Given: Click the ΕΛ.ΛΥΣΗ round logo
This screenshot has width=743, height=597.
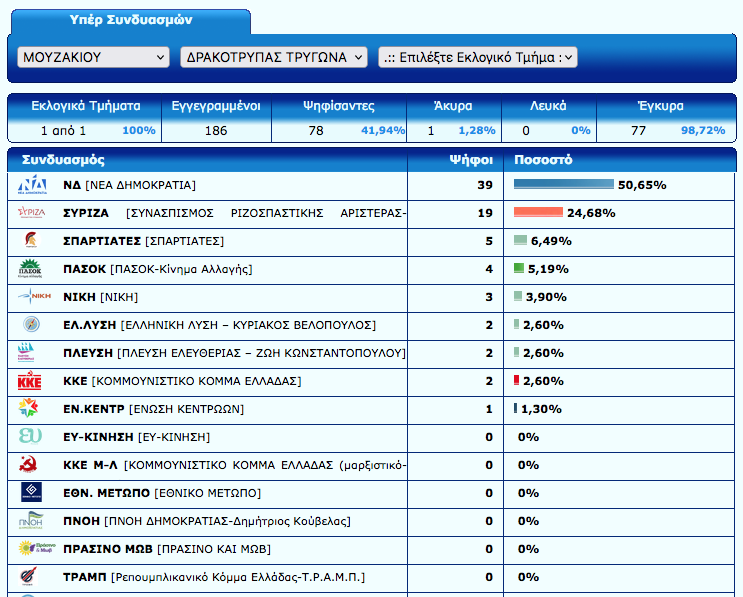Looking at the screenshot, I should [32, 325].
